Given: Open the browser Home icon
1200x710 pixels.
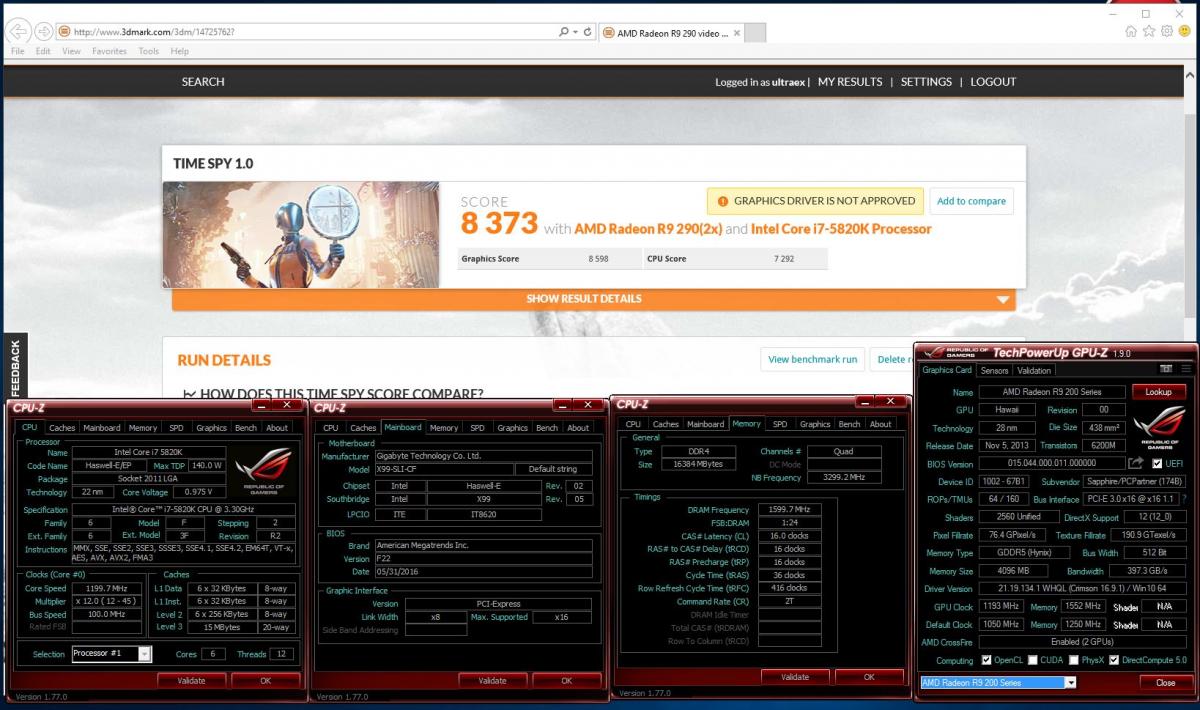Looking at the screenshot, I should (x=1131, y=31).
